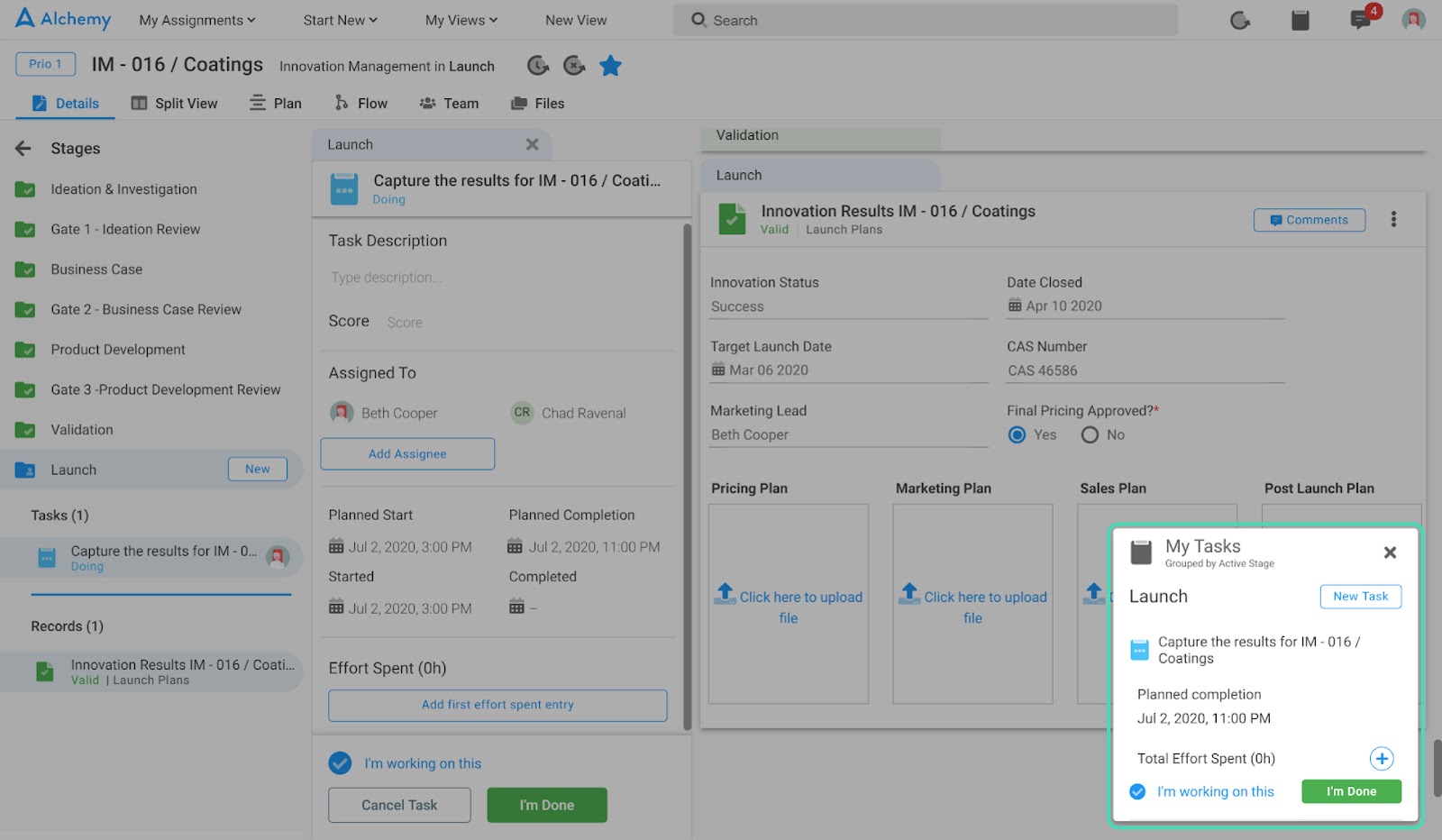Click the search magnifier icon
1442x840 pixels.
coord(698,20)
